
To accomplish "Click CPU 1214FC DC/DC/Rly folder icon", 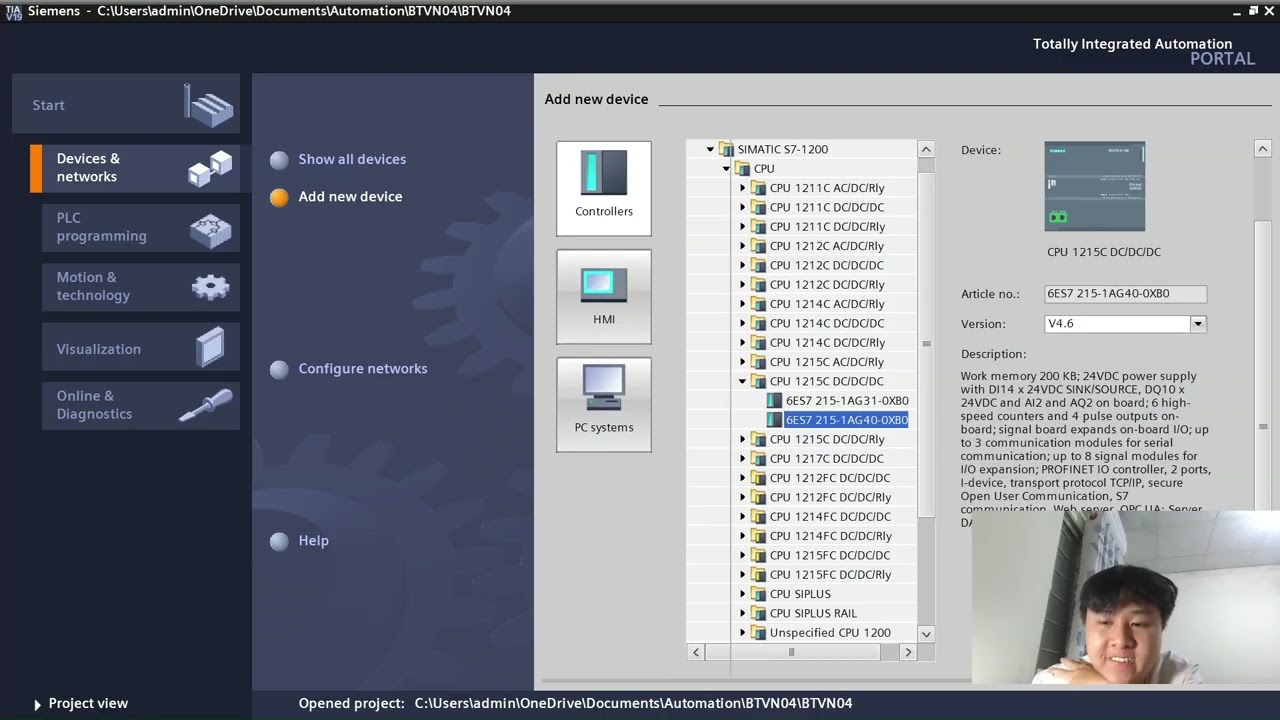I will point(758,536).
